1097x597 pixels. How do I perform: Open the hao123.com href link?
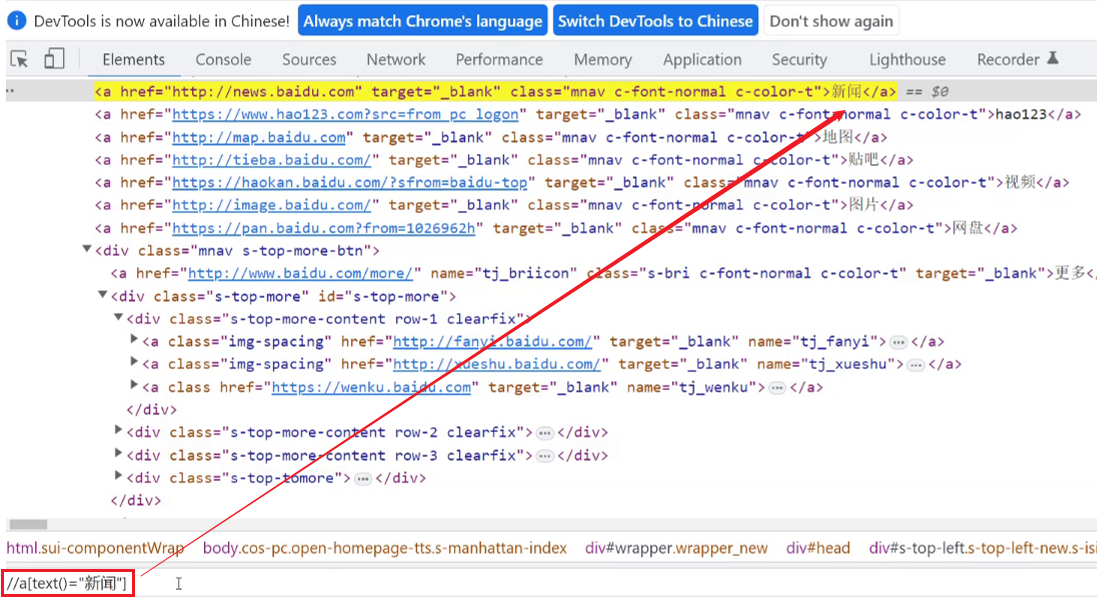(x=346, y=114)
